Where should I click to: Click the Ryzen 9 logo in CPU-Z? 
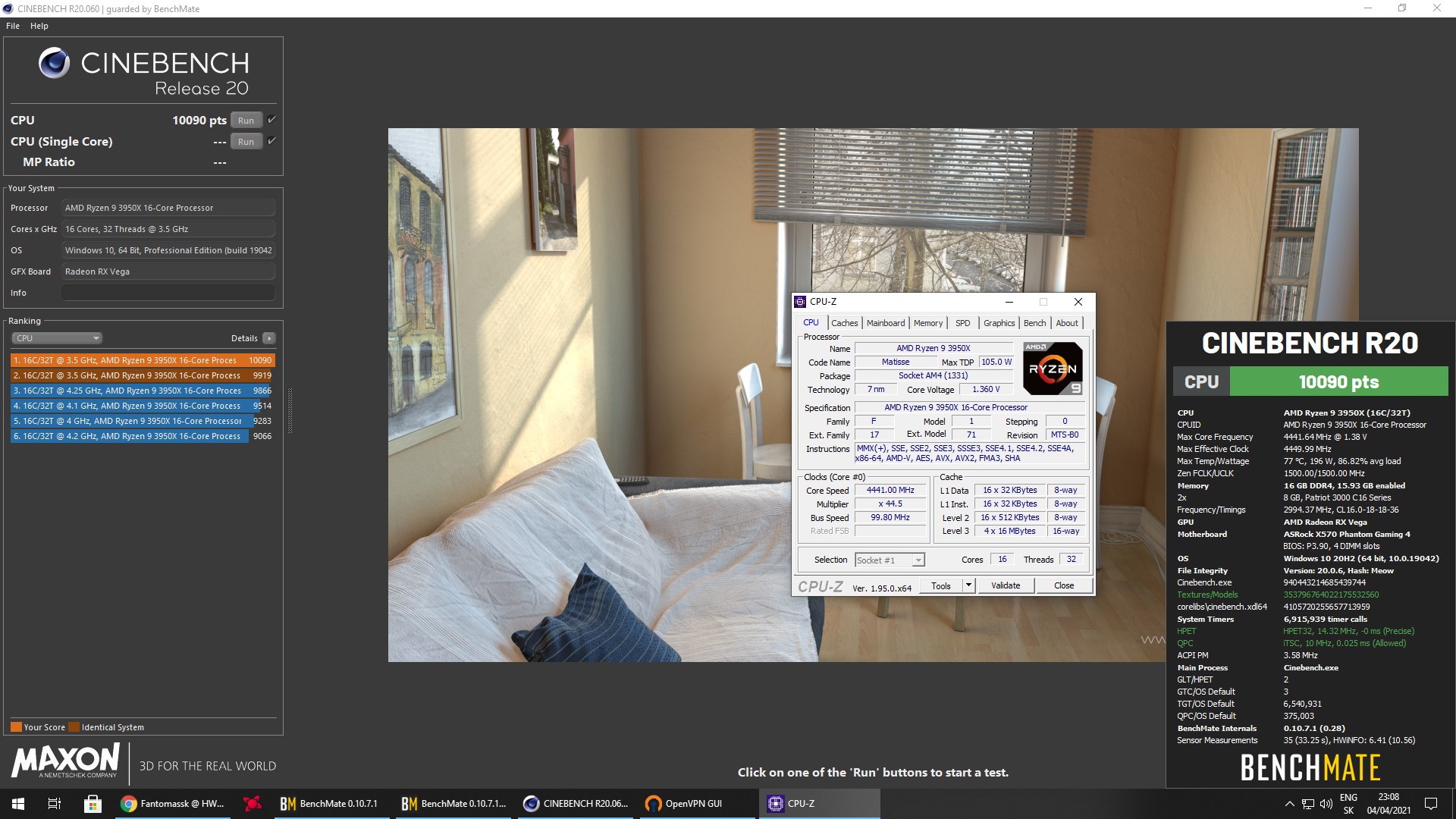(x=1053, y=369)
